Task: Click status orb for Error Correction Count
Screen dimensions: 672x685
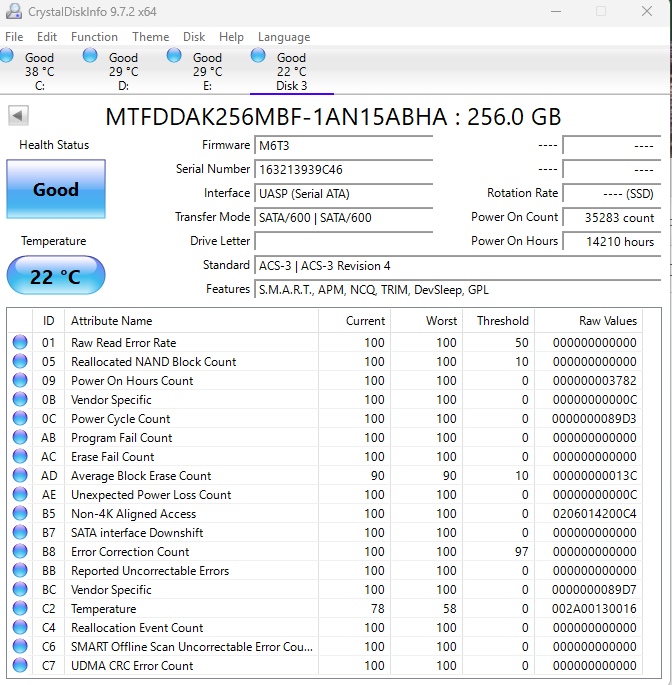Action: coord(20,551)
